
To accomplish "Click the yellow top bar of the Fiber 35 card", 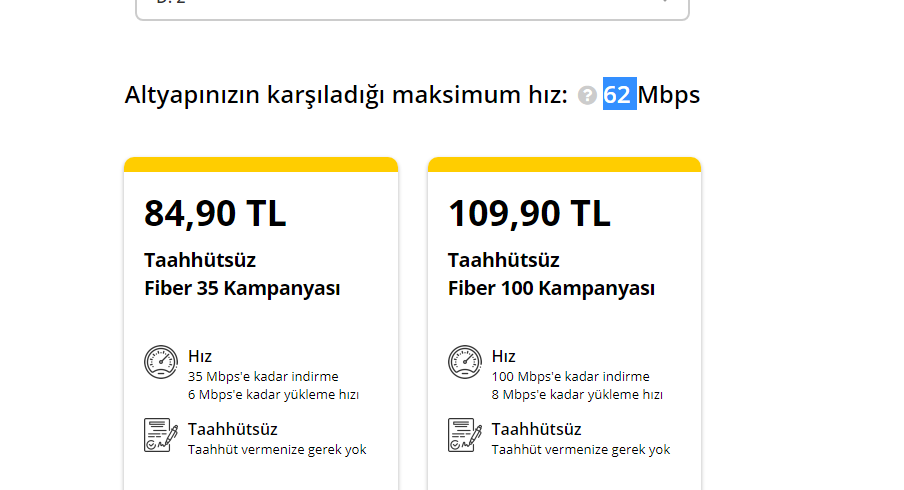I will point(261,164).
